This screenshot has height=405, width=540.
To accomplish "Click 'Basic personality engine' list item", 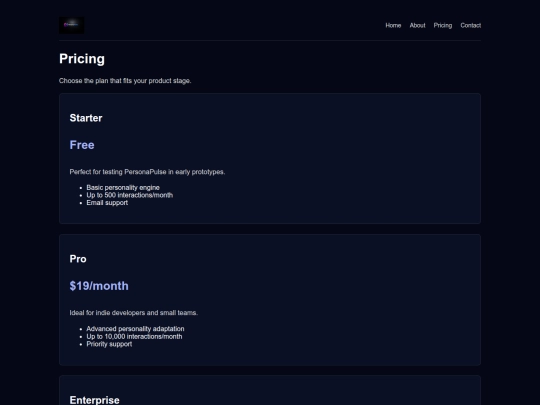I will pyautogui.click(x=123, y=188).
